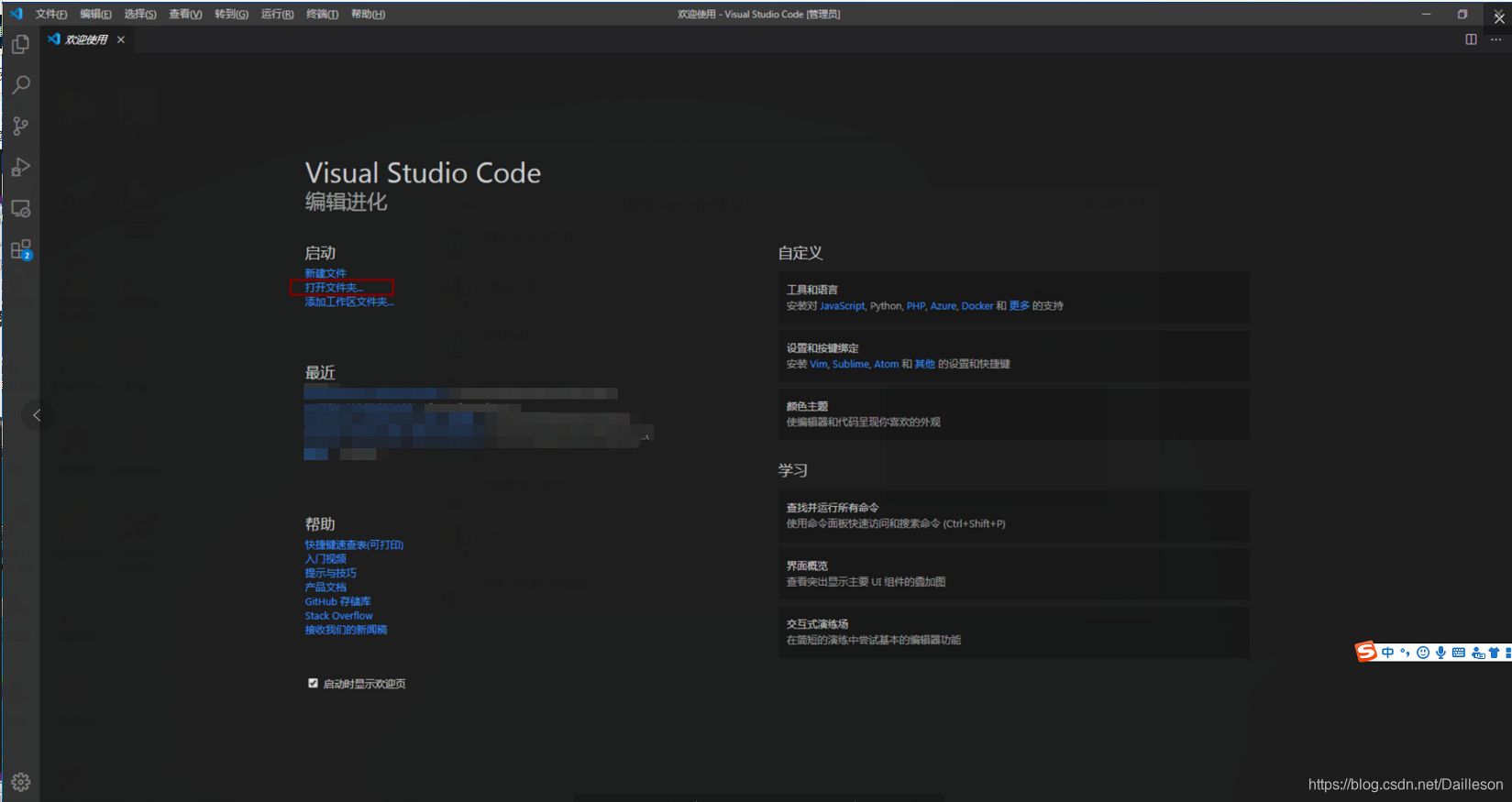This screenshot has height=802, width=1512.
Task: Click 接收我们的新闻稿 link
Action: [346, 630]
